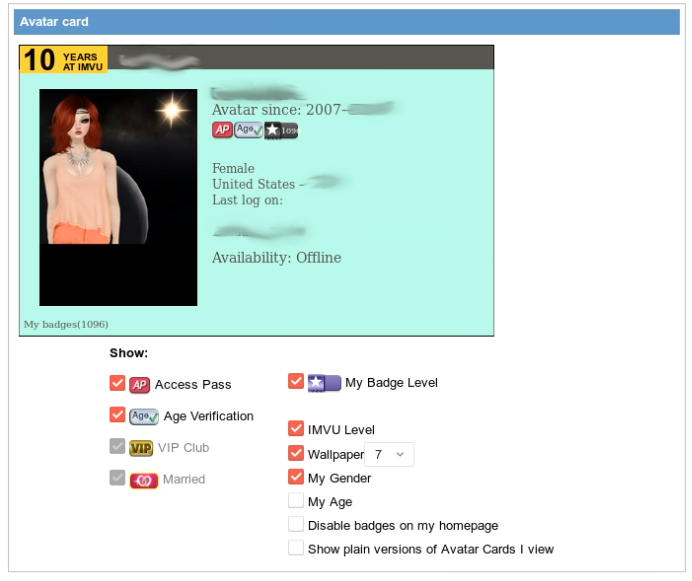Click the 10 Years at IMVU badge
Image resolution: width=692 pixels, height=581 pixels.
64,60
